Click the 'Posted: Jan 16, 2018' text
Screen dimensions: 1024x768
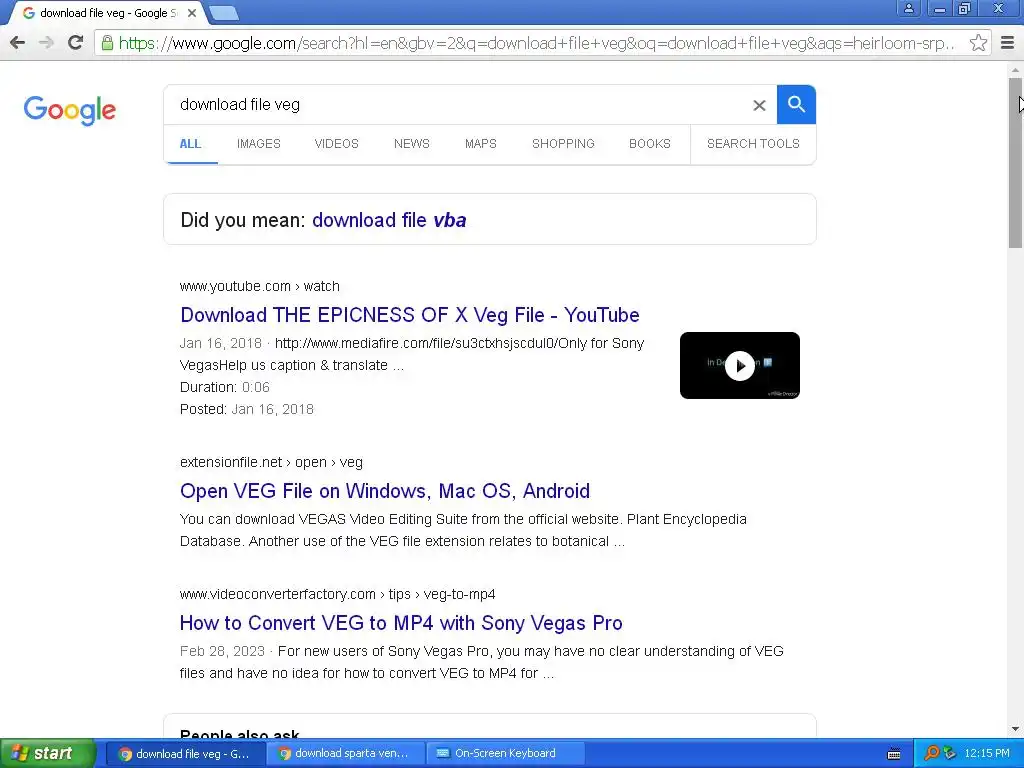[x=247, y=409]
